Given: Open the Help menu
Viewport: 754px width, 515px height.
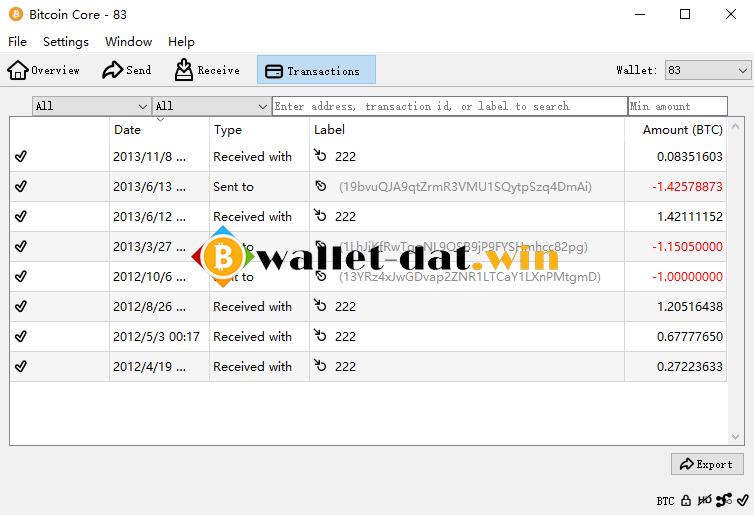Looking at the screenshot, I should [x=181, y=42].
